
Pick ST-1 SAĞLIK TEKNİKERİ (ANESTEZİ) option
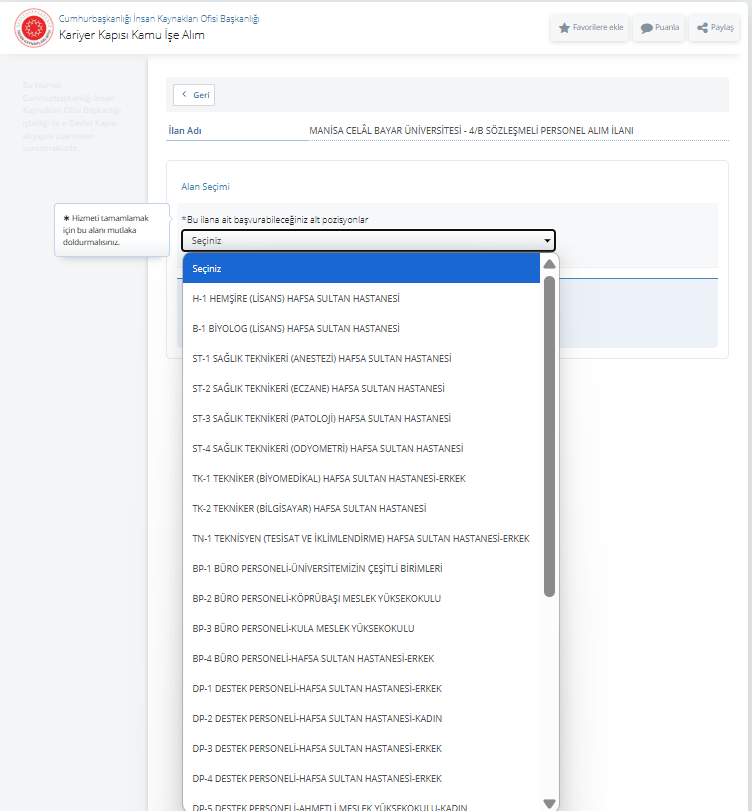pos(361,358)
